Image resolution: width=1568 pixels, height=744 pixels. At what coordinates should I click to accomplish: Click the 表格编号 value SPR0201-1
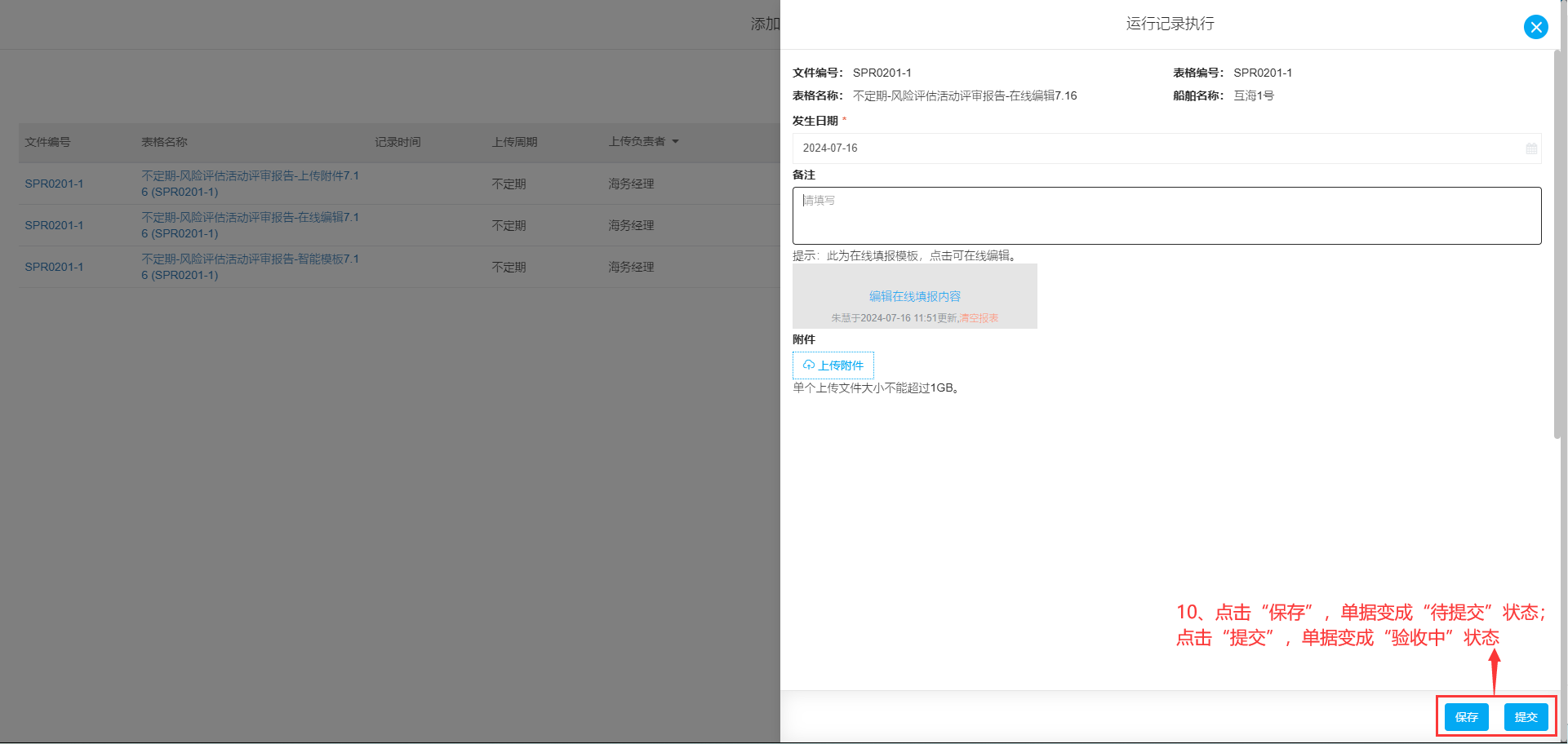pyautogui.click(x=1263, y=73)
